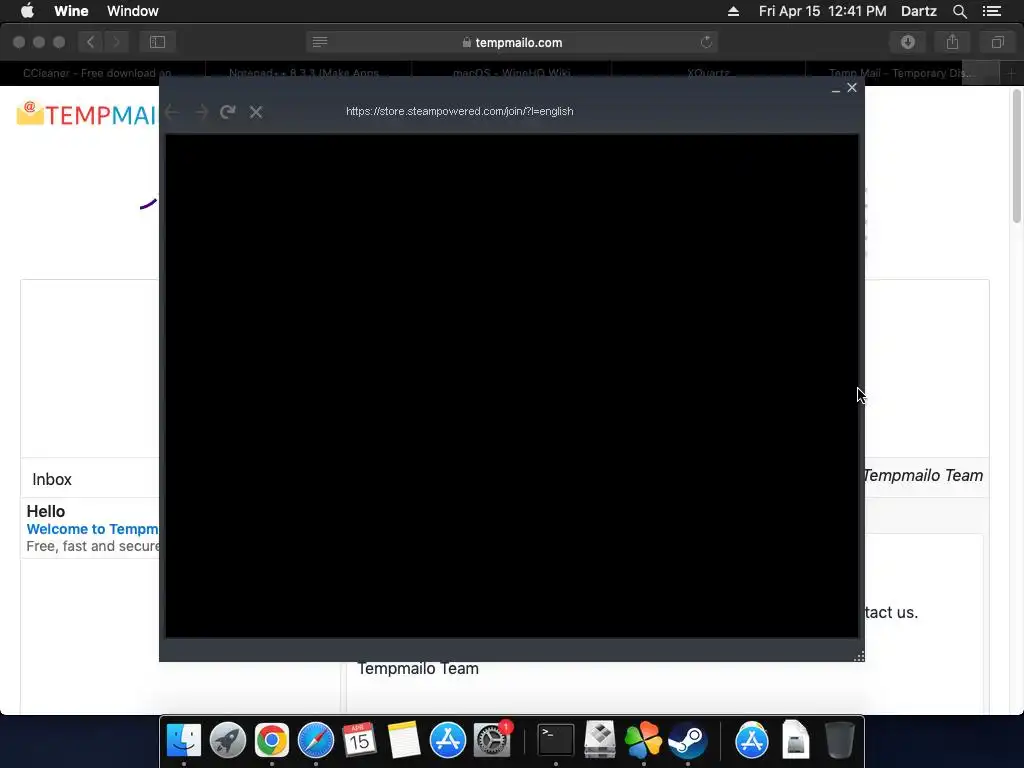
Task: Open Notes from the Dock
Action: coord(404,740)
